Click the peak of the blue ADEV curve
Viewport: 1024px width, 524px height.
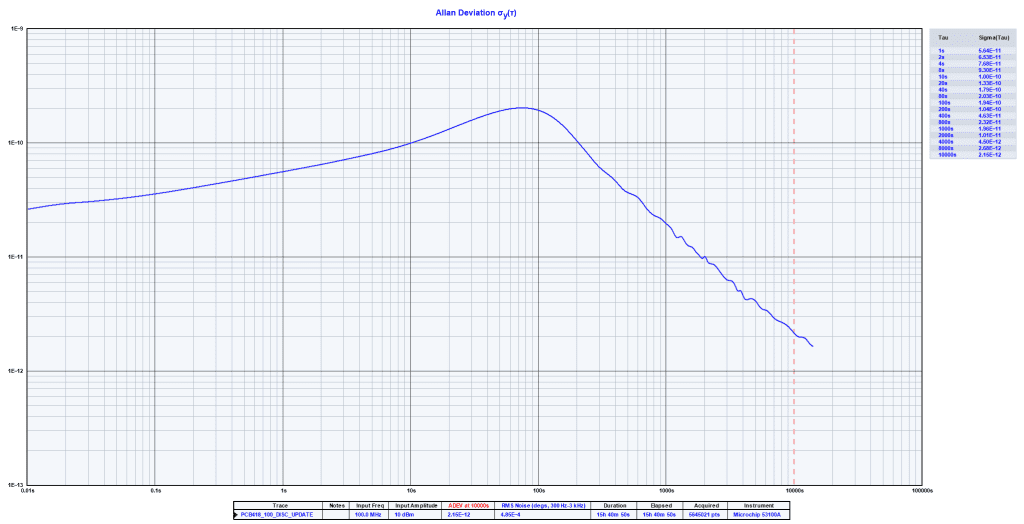coord(523,108)
